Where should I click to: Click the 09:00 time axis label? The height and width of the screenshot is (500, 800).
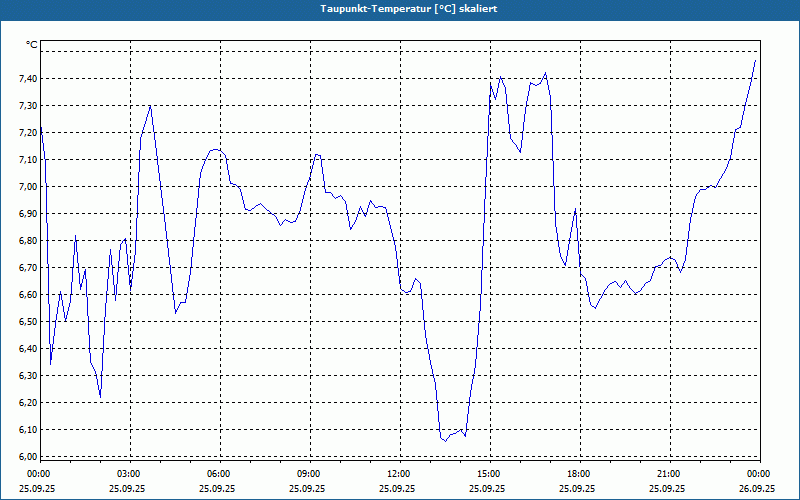[x=310, y=474]
